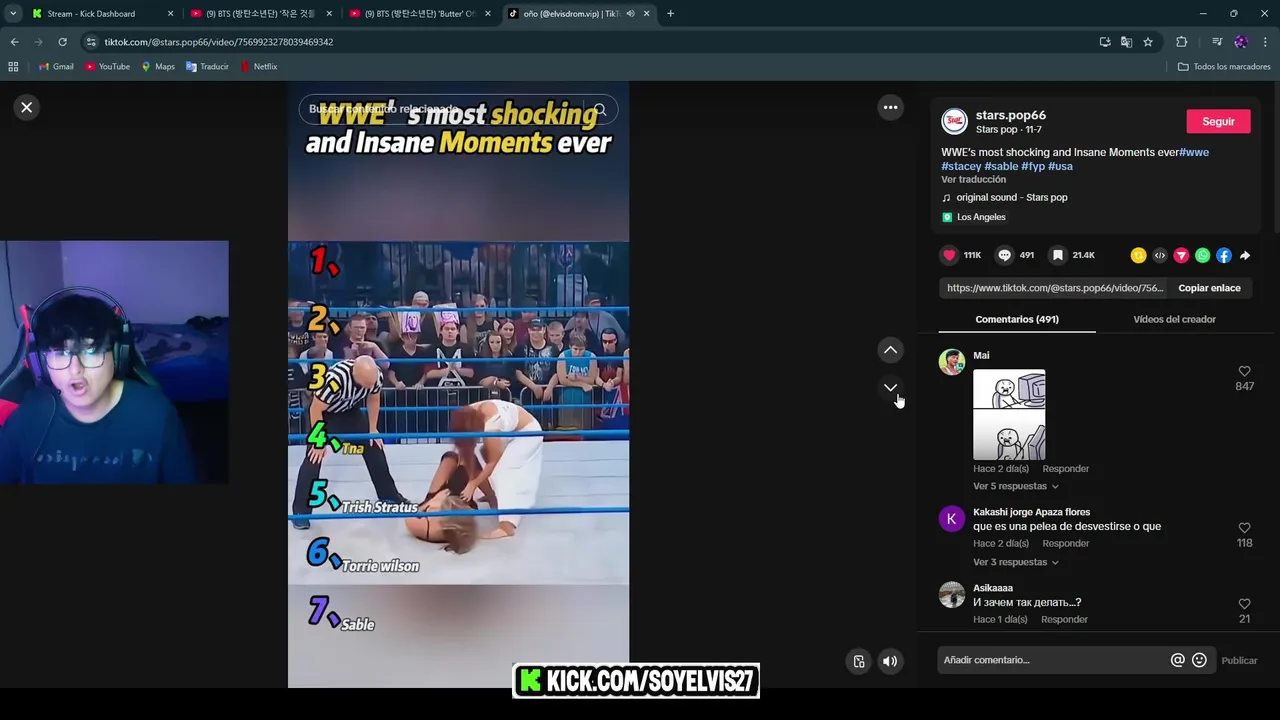Screen dimensions: 1280x720
Task: Open the tab search dropdown
Action: pos(13,14)
